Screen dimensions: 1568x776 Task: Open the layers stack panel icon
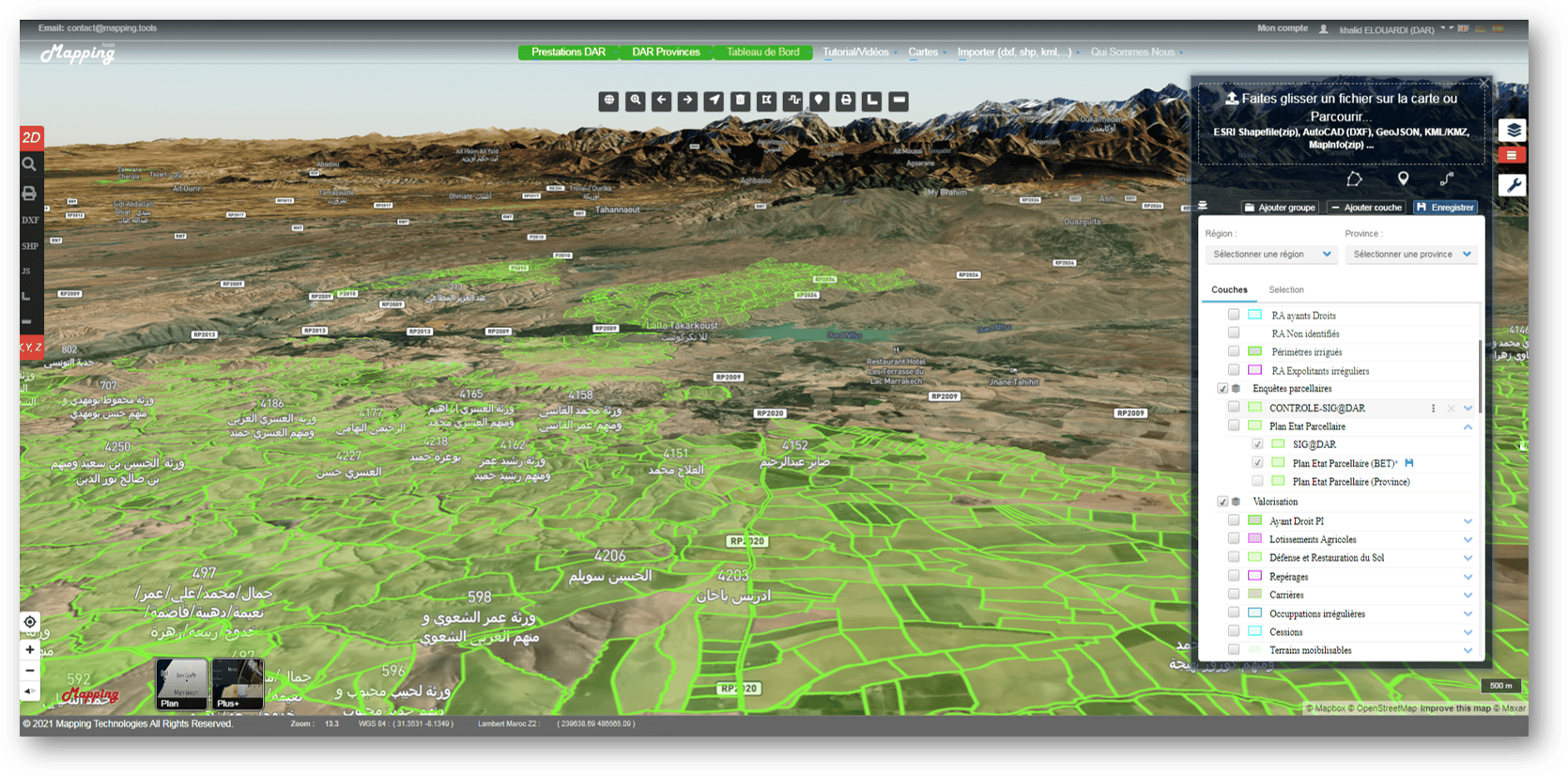pos(1513,131)
